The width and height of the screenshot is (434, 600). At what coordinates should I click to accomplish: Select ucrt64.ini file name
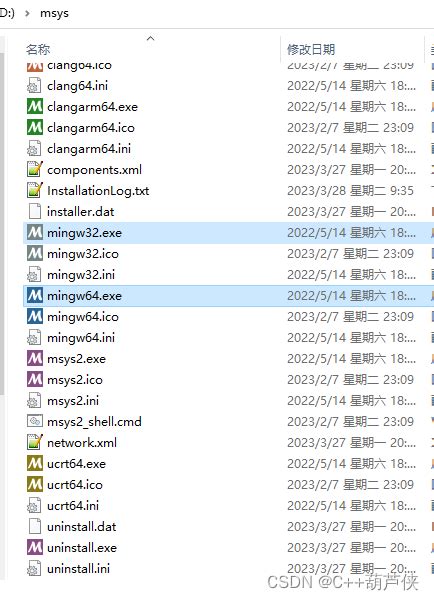pos(73,505)
